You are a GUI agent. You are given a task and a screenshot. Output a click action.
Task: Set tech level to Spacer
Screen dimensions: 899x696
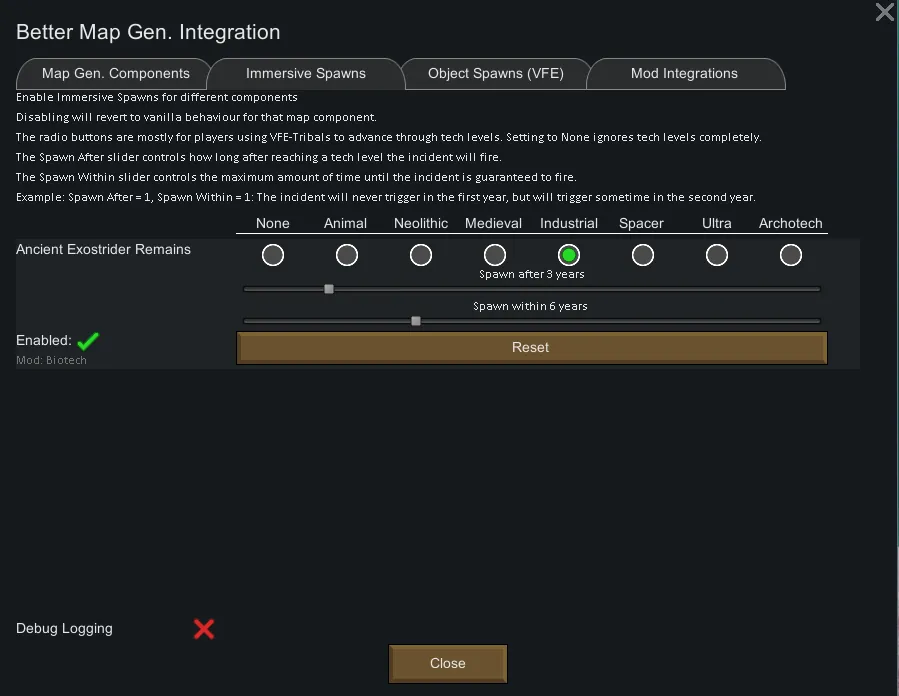point(643,255)
